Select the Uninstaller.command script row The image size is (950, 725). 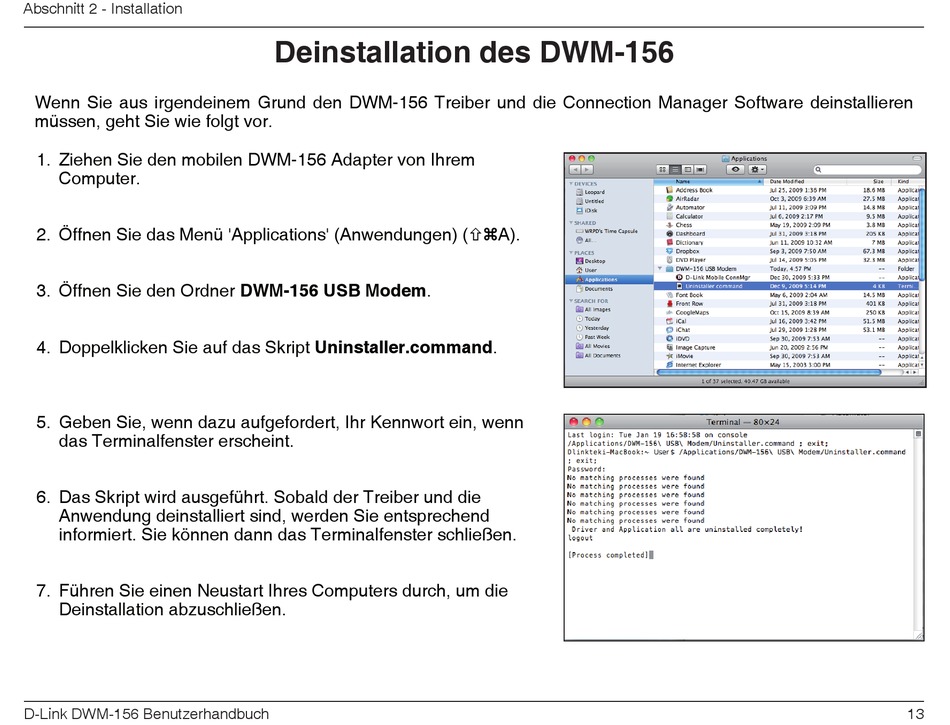pos(787,286)
